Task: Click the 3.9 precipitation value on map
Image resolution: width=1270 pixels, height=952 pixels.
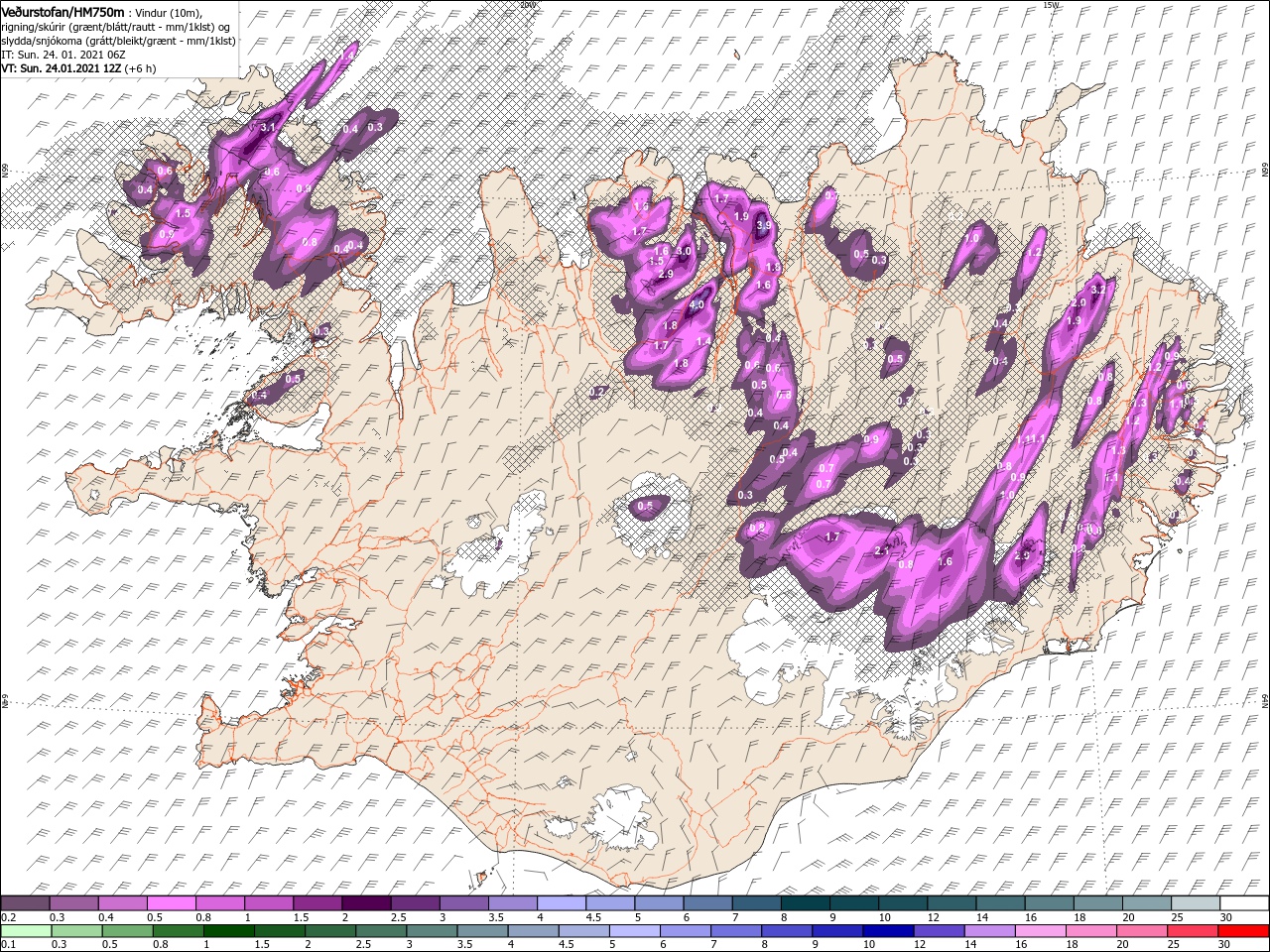Action: pyautogui.click(x=763, y=225)
